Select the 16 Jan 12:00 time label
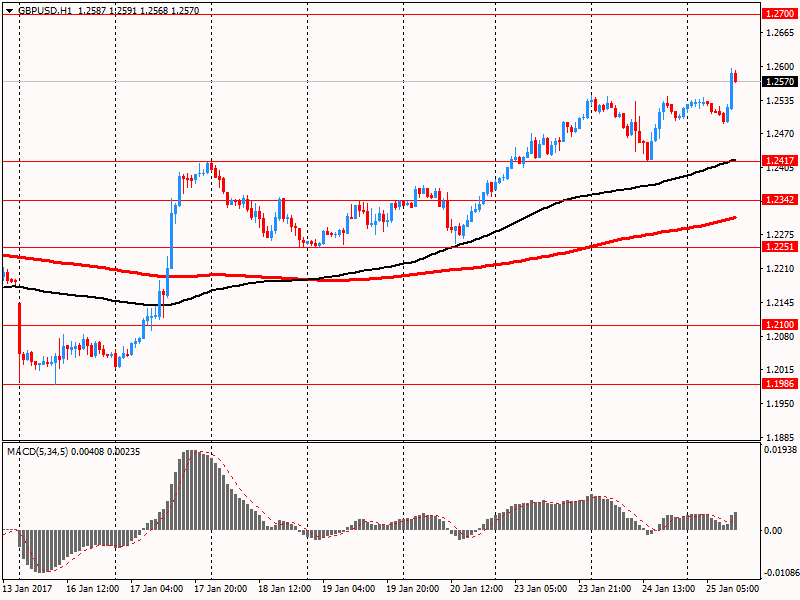The height and width of the screenshot is (600, 800). click(92, 588)
